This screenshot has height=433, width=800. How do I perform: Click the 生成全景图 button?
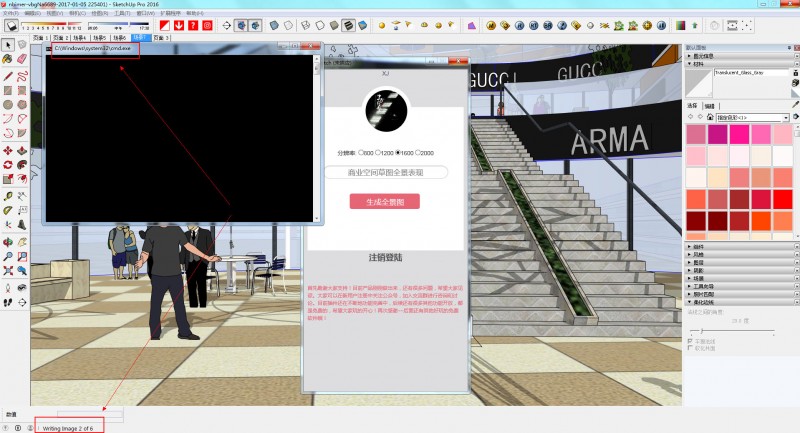(x=385, y=201)
